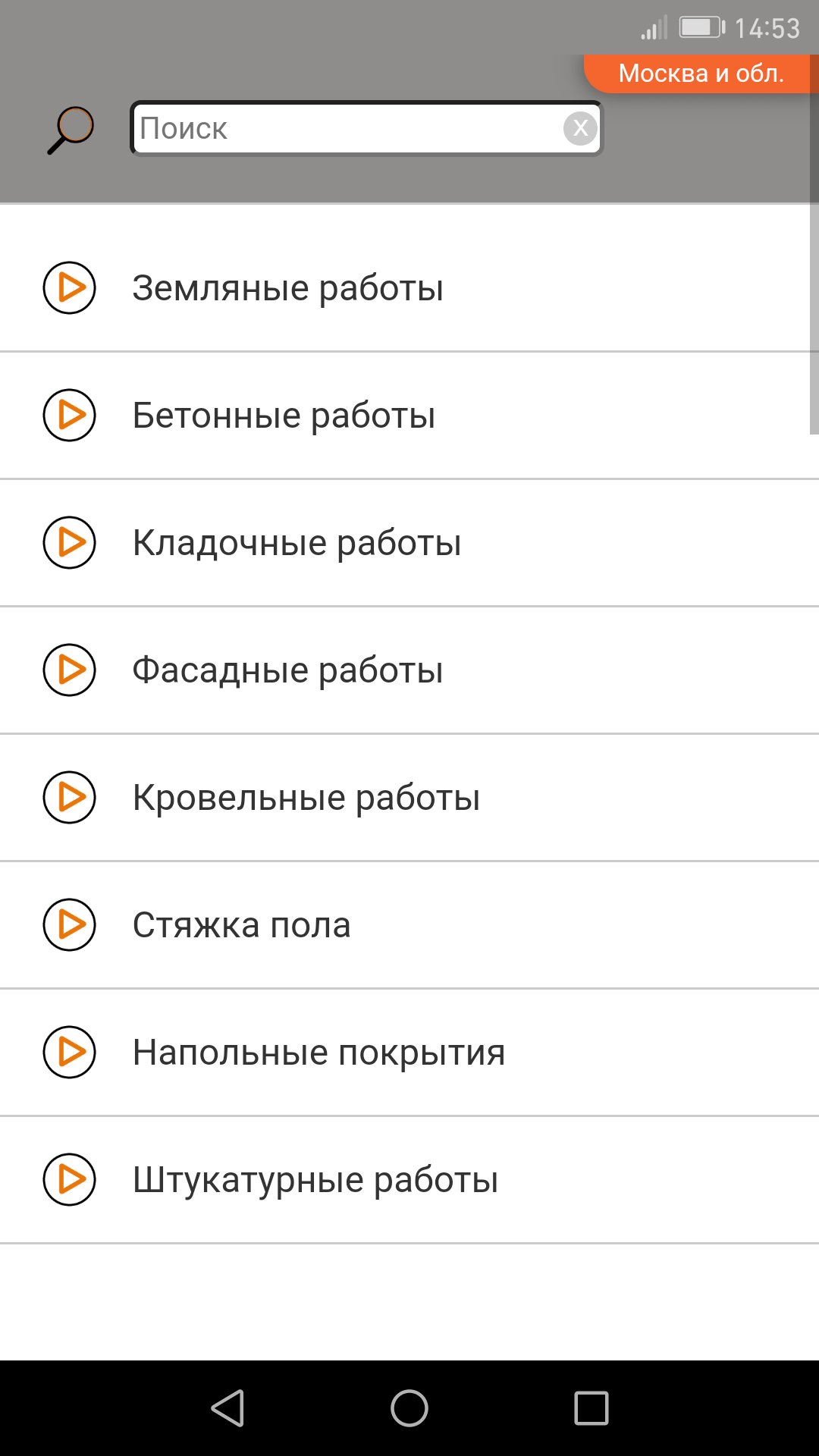Open the Фасадные работы category
819x1456 pixels.
click(288, 670)
